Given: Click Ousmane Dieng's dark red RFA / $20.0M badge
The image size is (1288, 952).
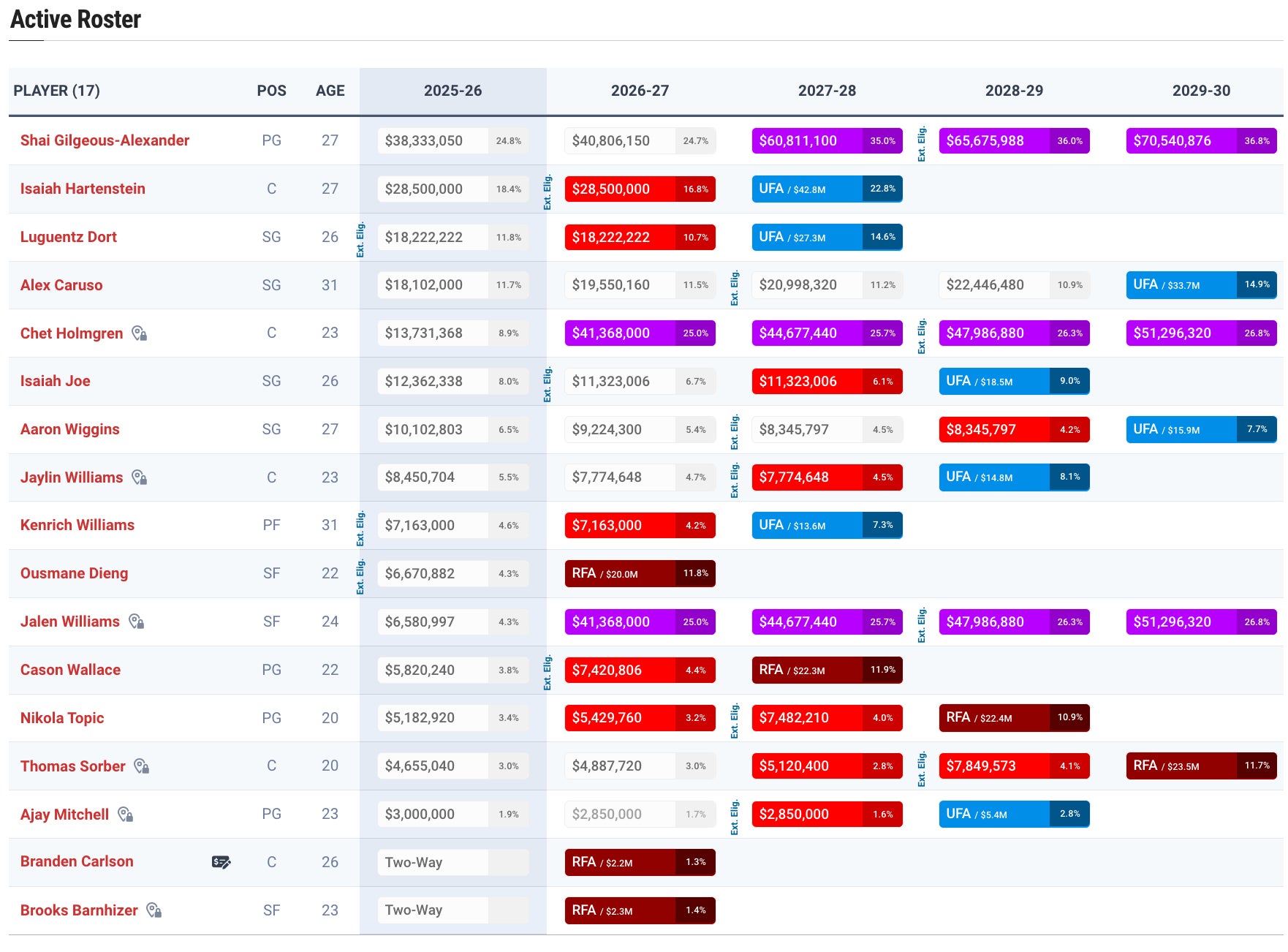Looking at the screenshot, I should point(620,573).
